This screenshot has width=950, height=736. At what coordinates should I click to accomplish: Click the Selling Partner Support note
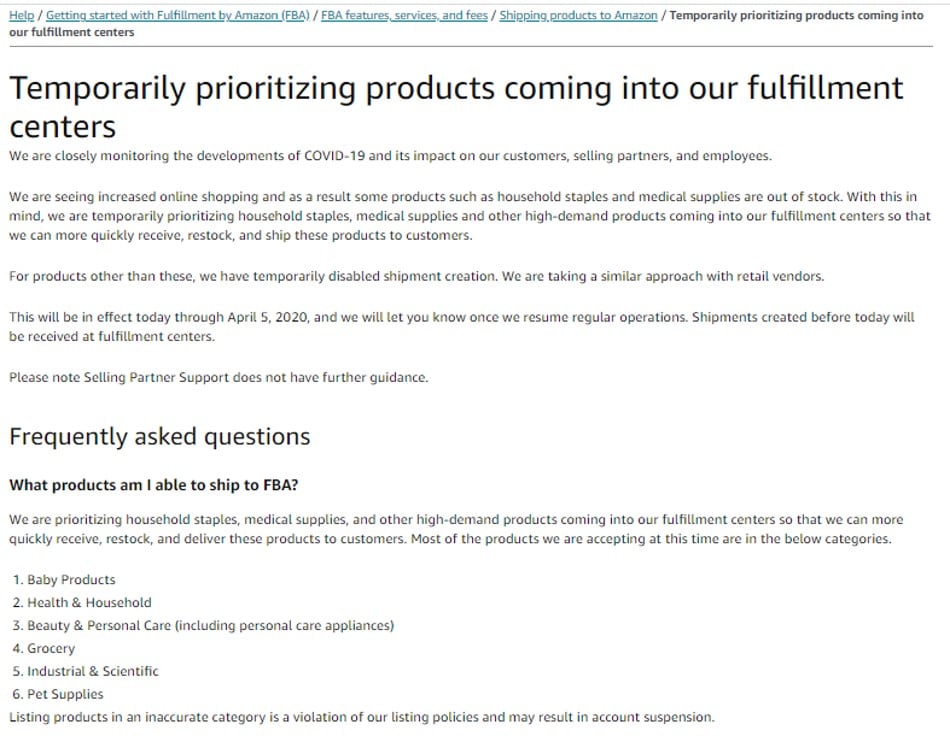click(219, 378)
